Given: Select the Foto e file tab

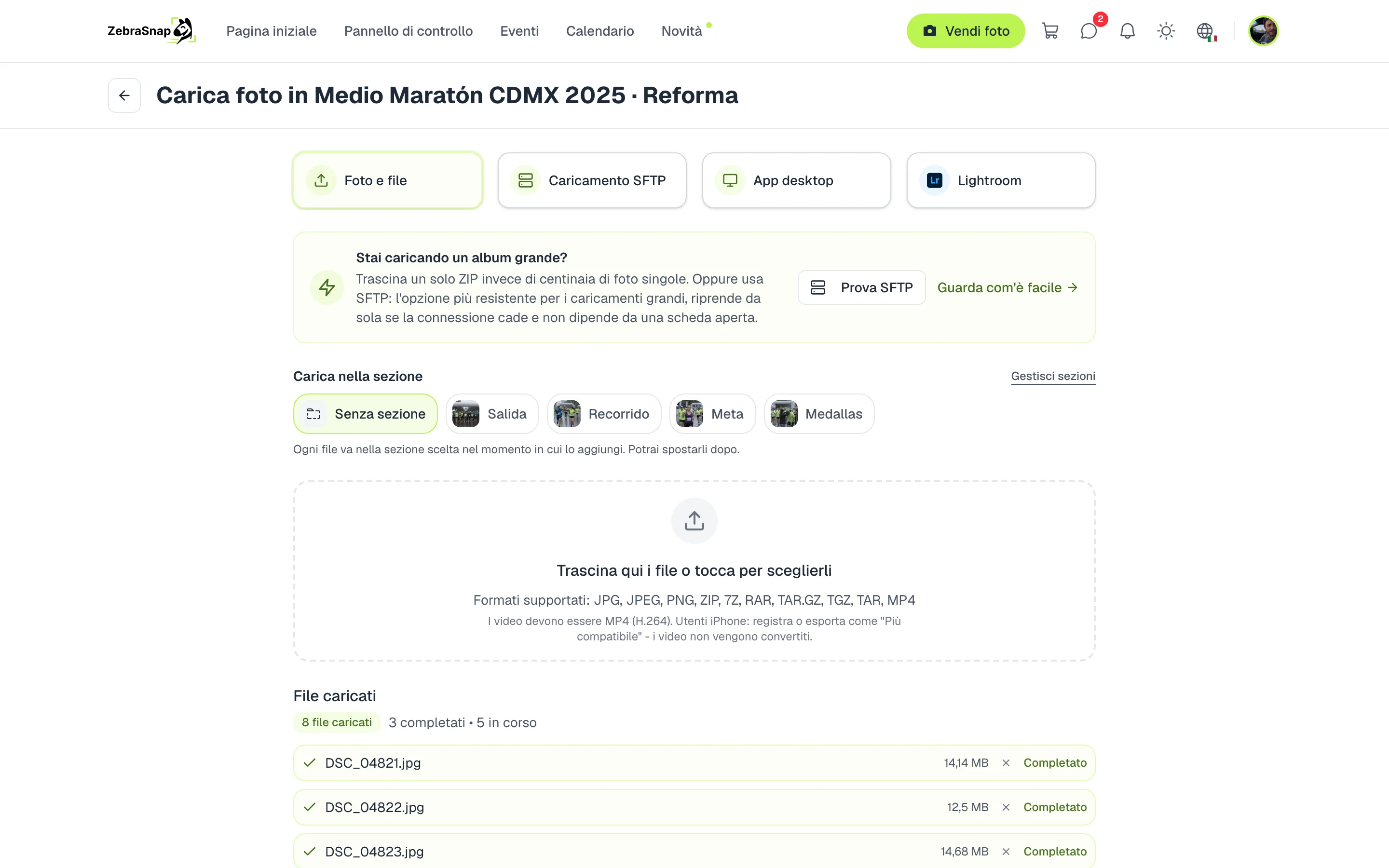Looking at the screenshot, I should 388,180.
